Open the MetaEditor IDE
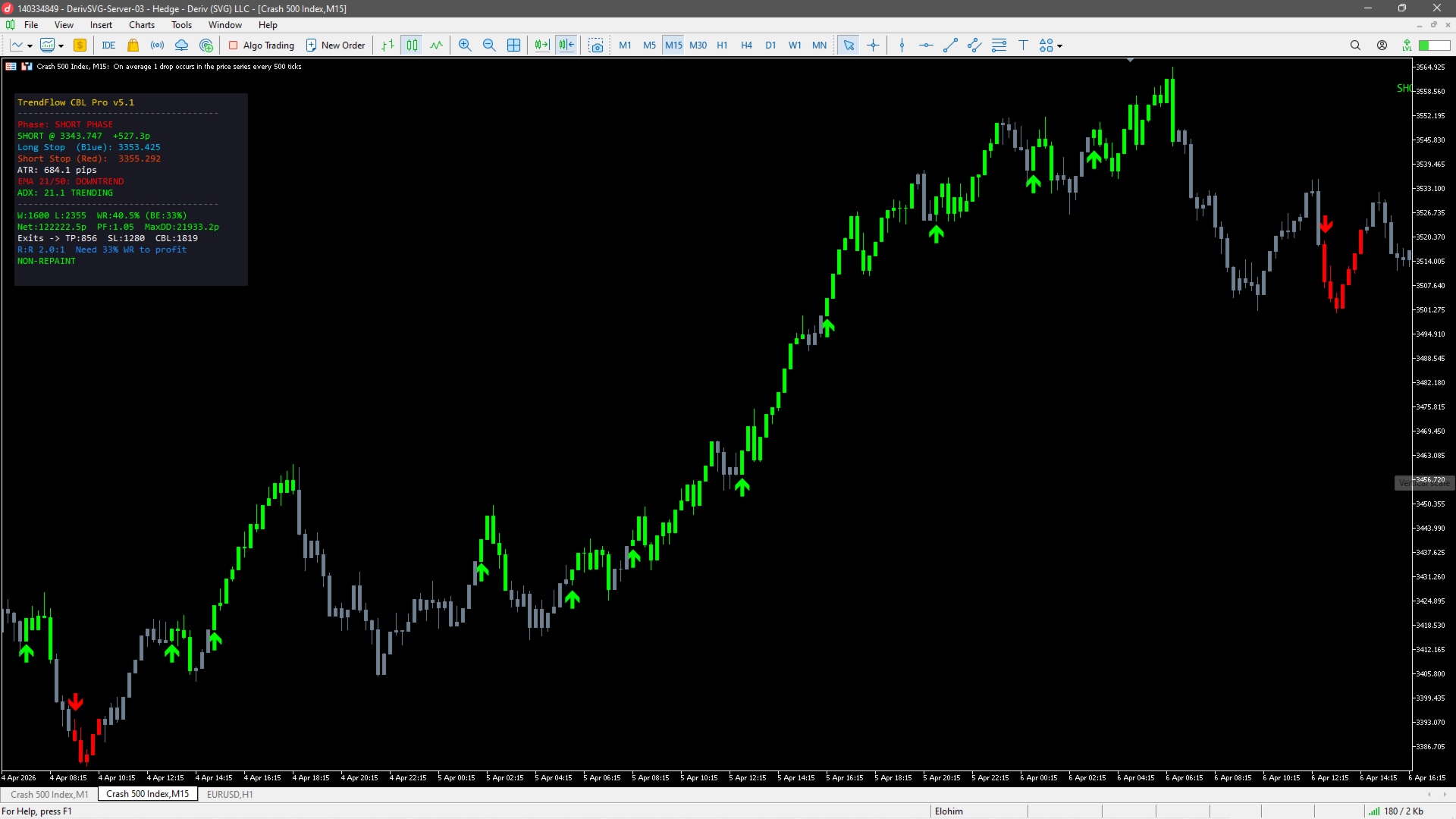The height and width of the screenshot is (819, 1456). click(x=108, y=45)
